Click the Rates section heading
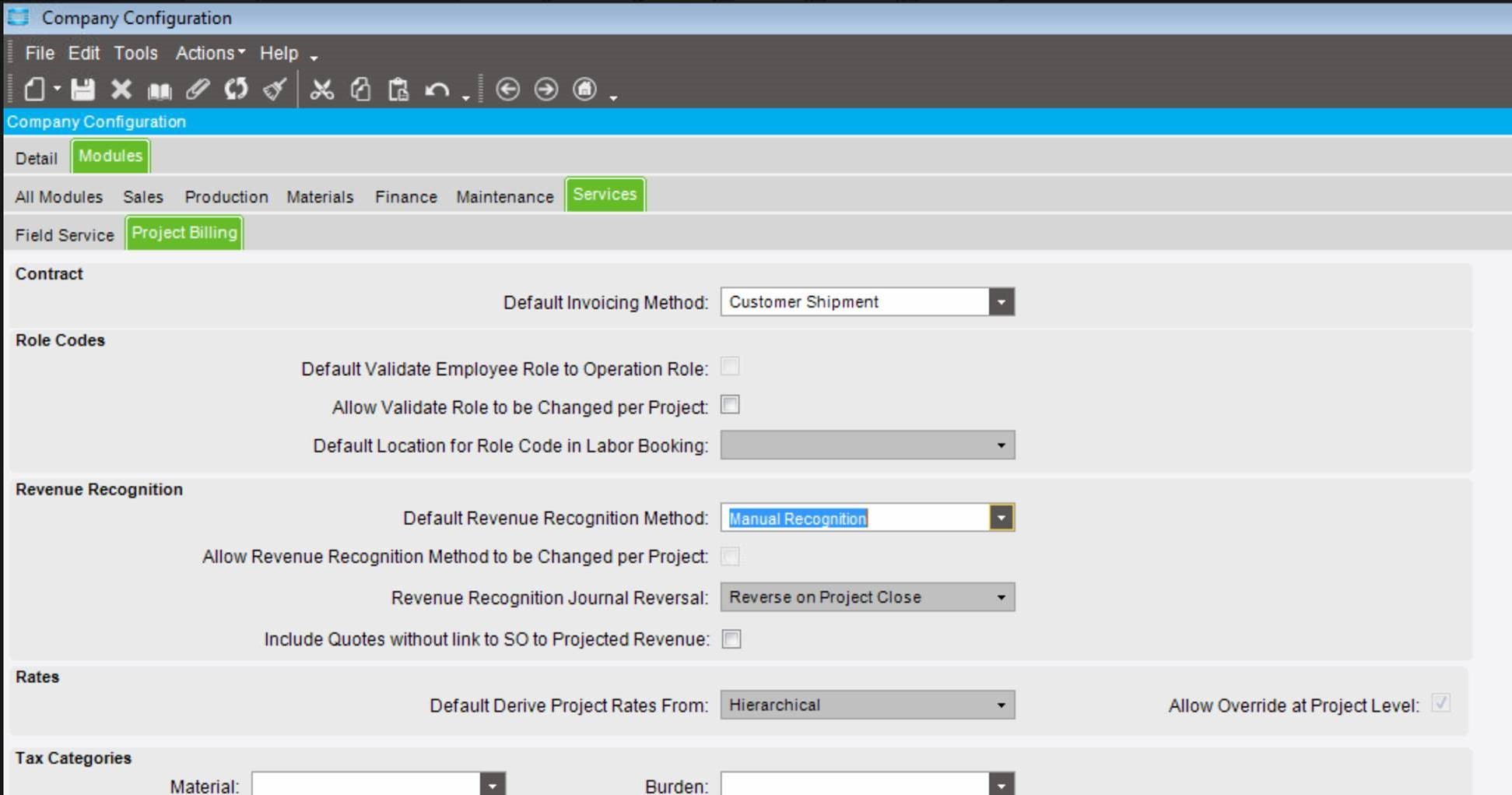This screenshot has height=795, width=1512. click(37, 677)
